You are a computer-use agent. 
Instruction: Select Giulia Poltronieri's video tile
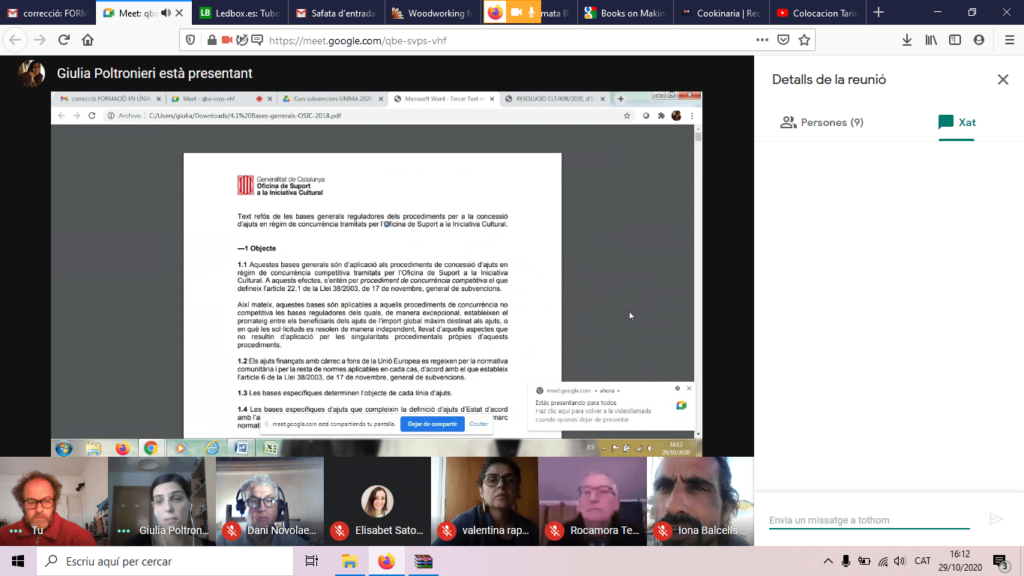[x=162, y=501]
